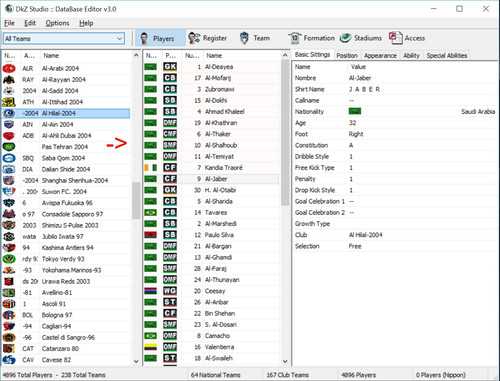The width and height of the screenshot is (500, 381).
Task: Open the Access toolbar icon
Action: [x=395, y=38]
